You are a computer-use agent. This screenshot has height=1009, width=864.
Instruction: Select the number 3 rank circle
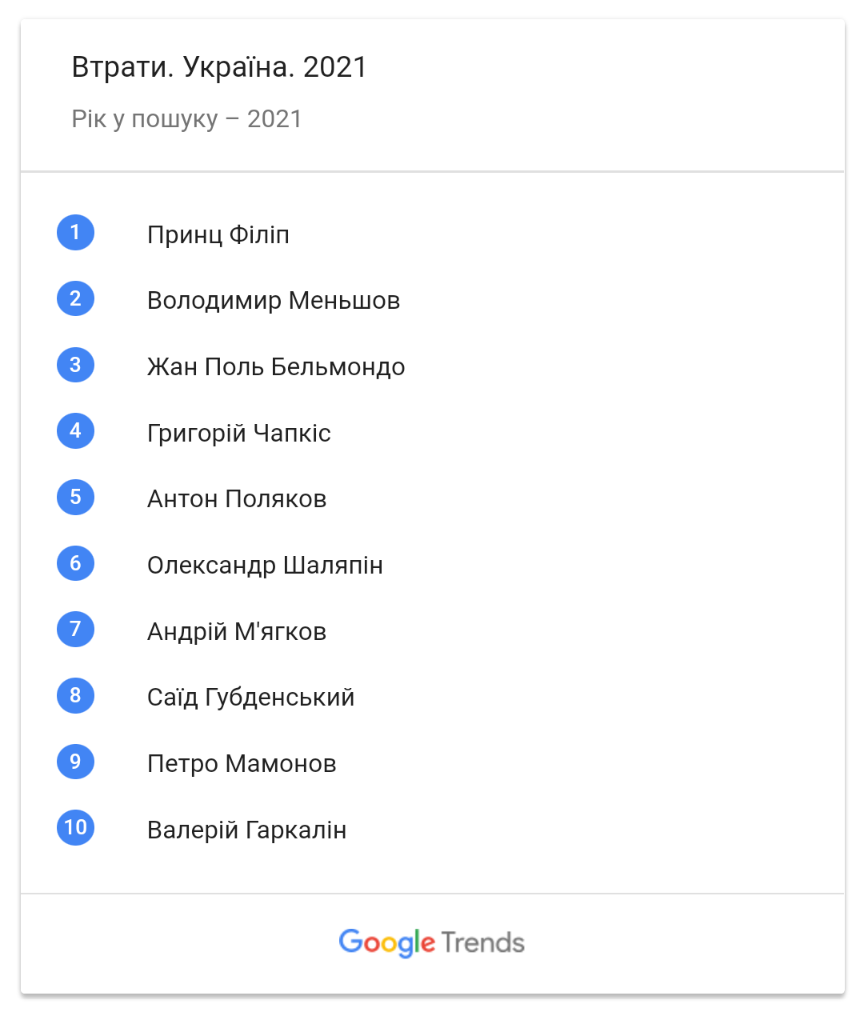click(75, 365)
